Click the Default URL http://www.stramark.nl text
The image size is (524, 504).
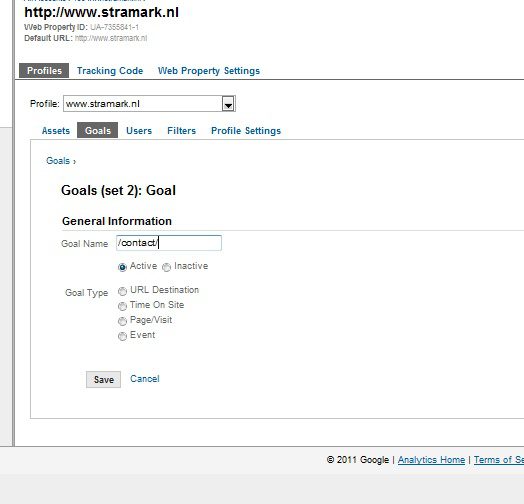tap(111, 38)
